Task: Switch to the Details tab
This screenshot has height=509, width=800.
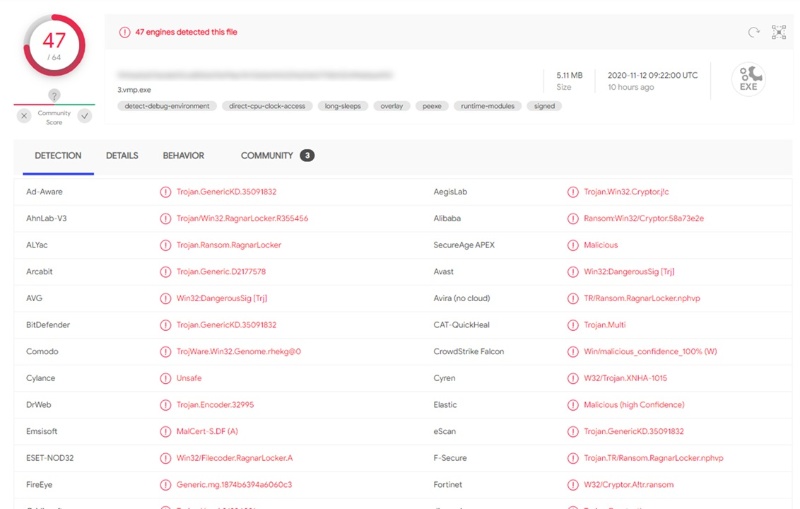Action: (x=122, y=156)
